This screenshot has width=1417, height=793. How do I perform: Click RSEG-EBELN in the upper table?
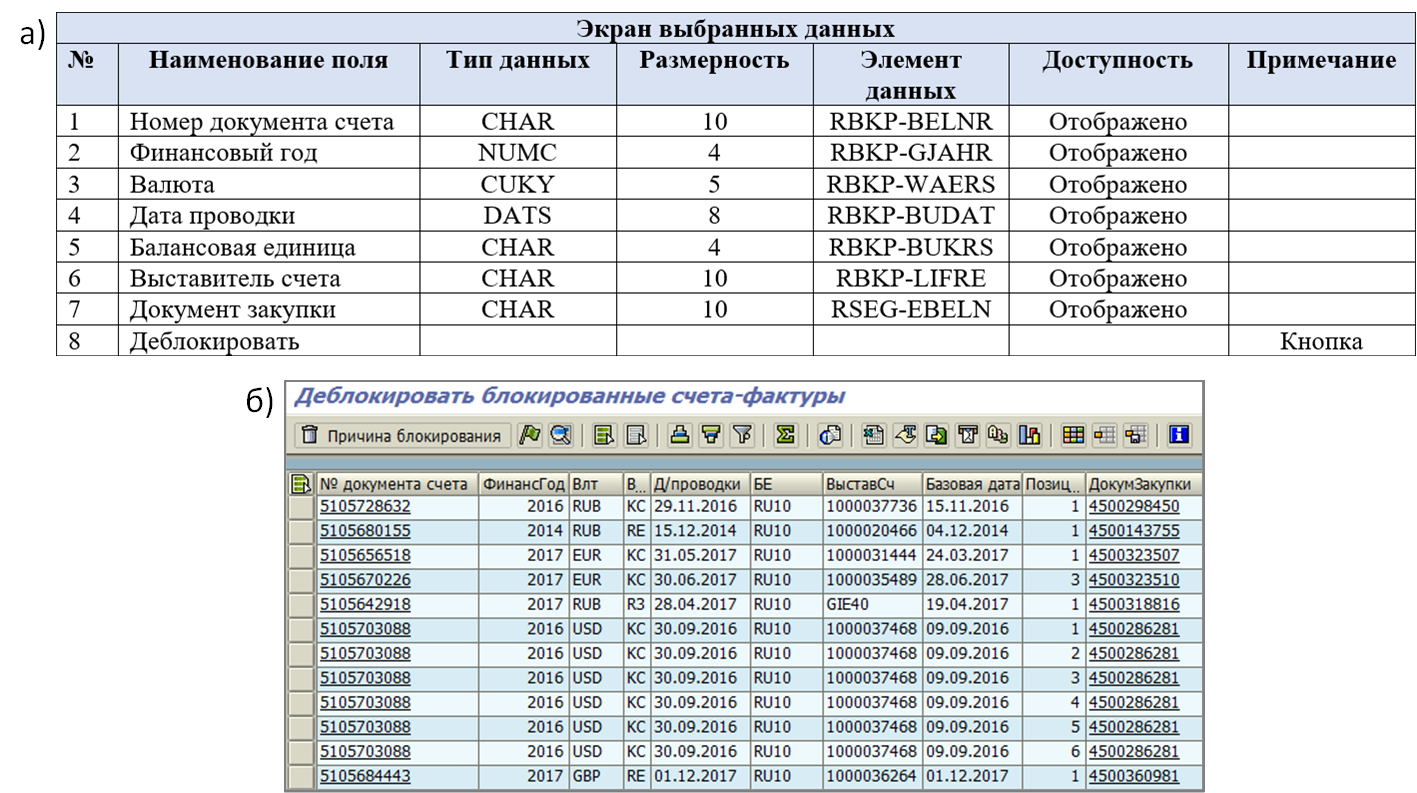[x=910, y=310]
